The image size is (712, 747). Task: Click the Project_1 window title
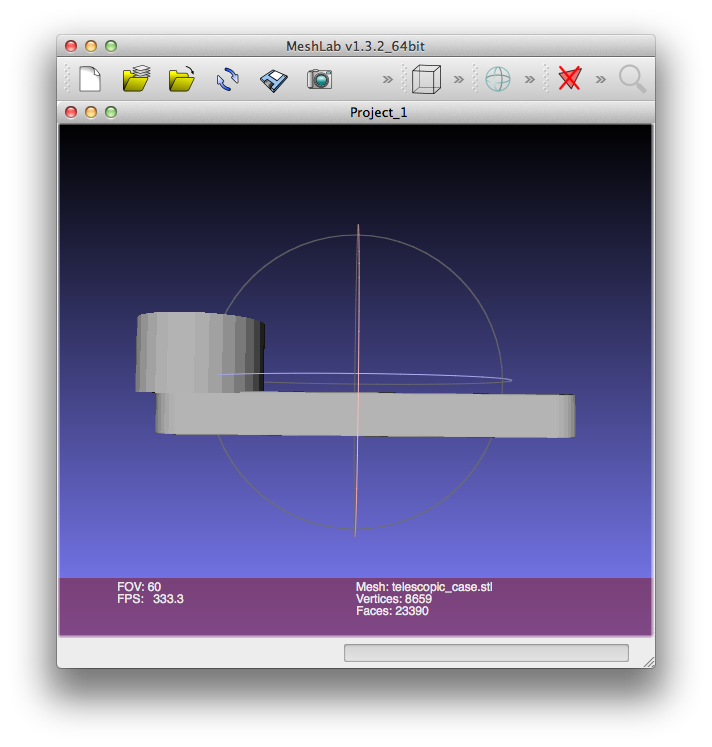378,112
